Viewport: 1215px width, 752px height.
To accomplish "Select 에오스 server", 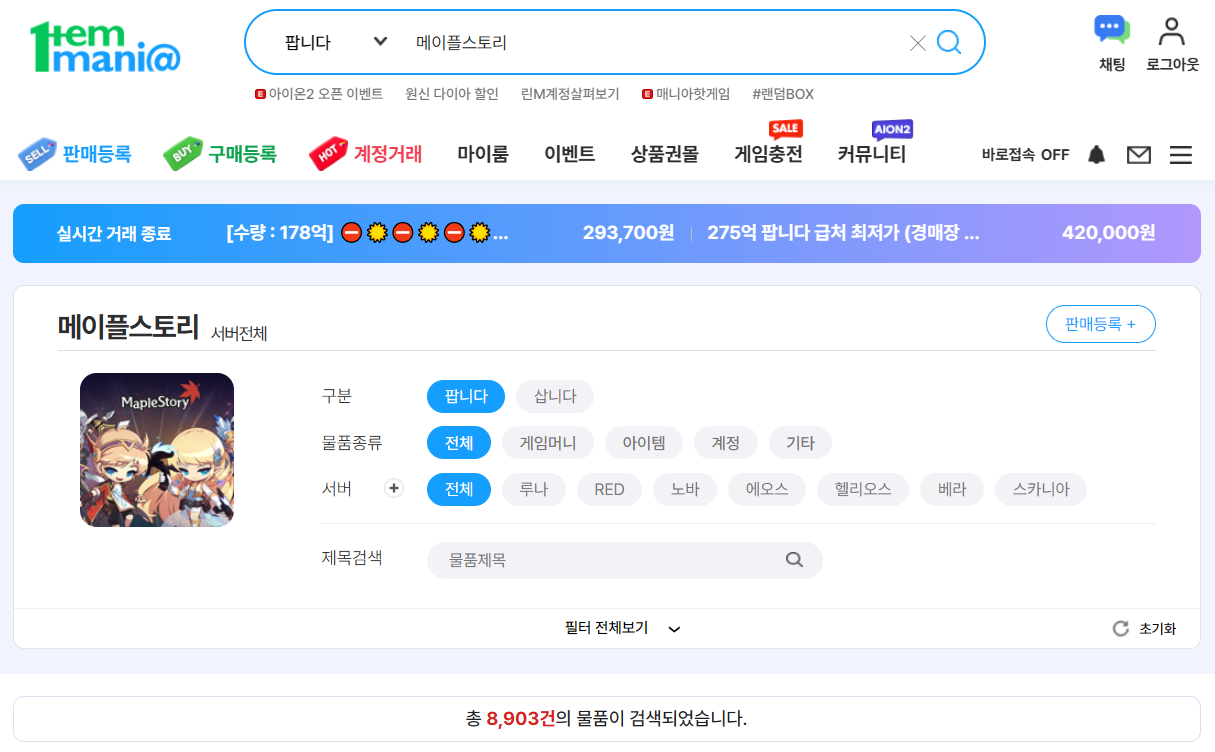I will [x=767, y=489].
